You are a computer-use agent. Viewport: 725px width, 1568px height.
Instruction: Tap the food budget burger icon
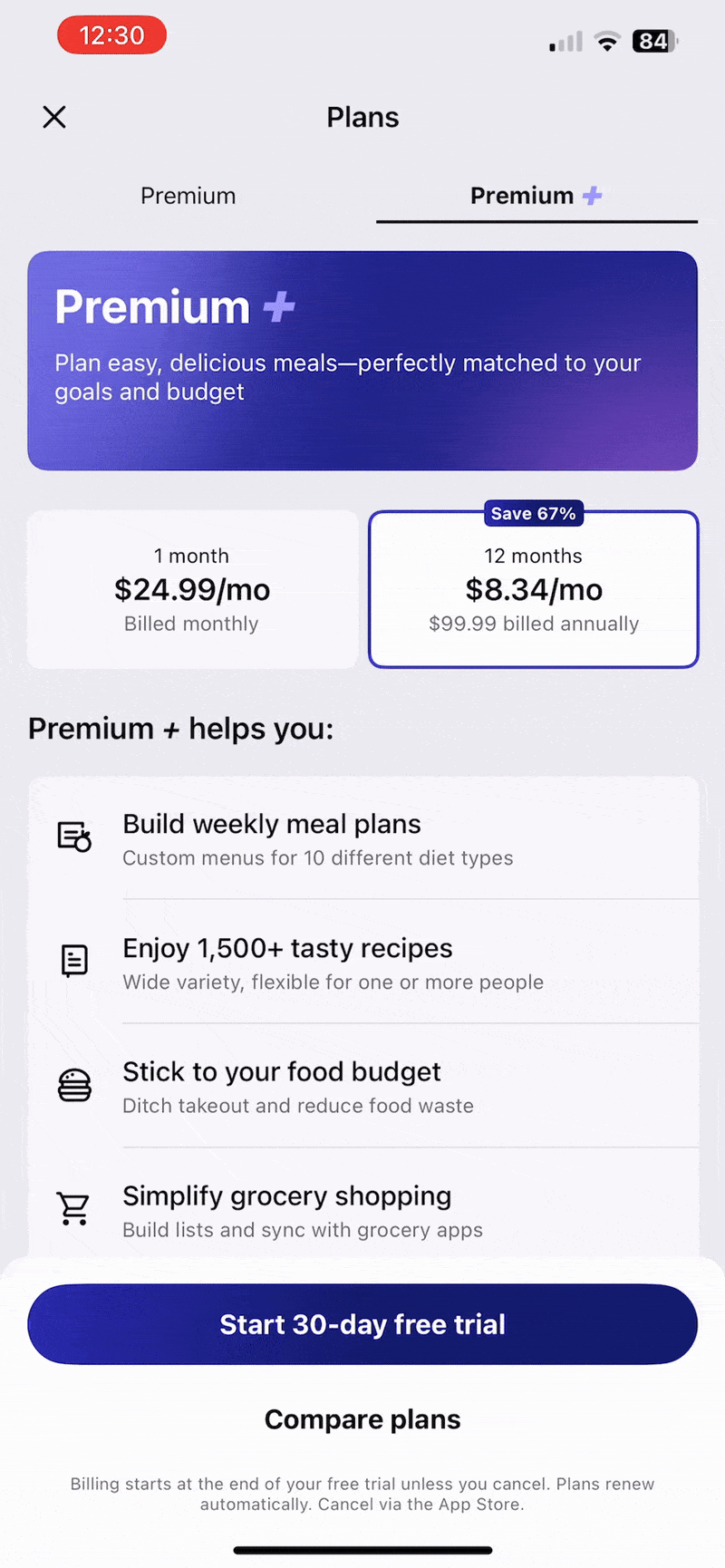coord(74,1085)
